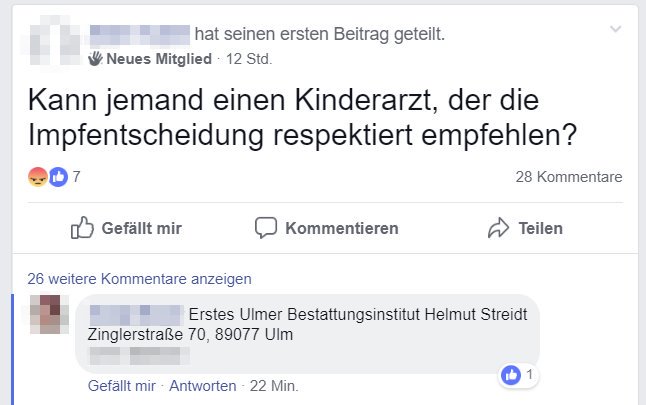Open the post author's profile picture
The image size is (646, 405).
point(53,42)
